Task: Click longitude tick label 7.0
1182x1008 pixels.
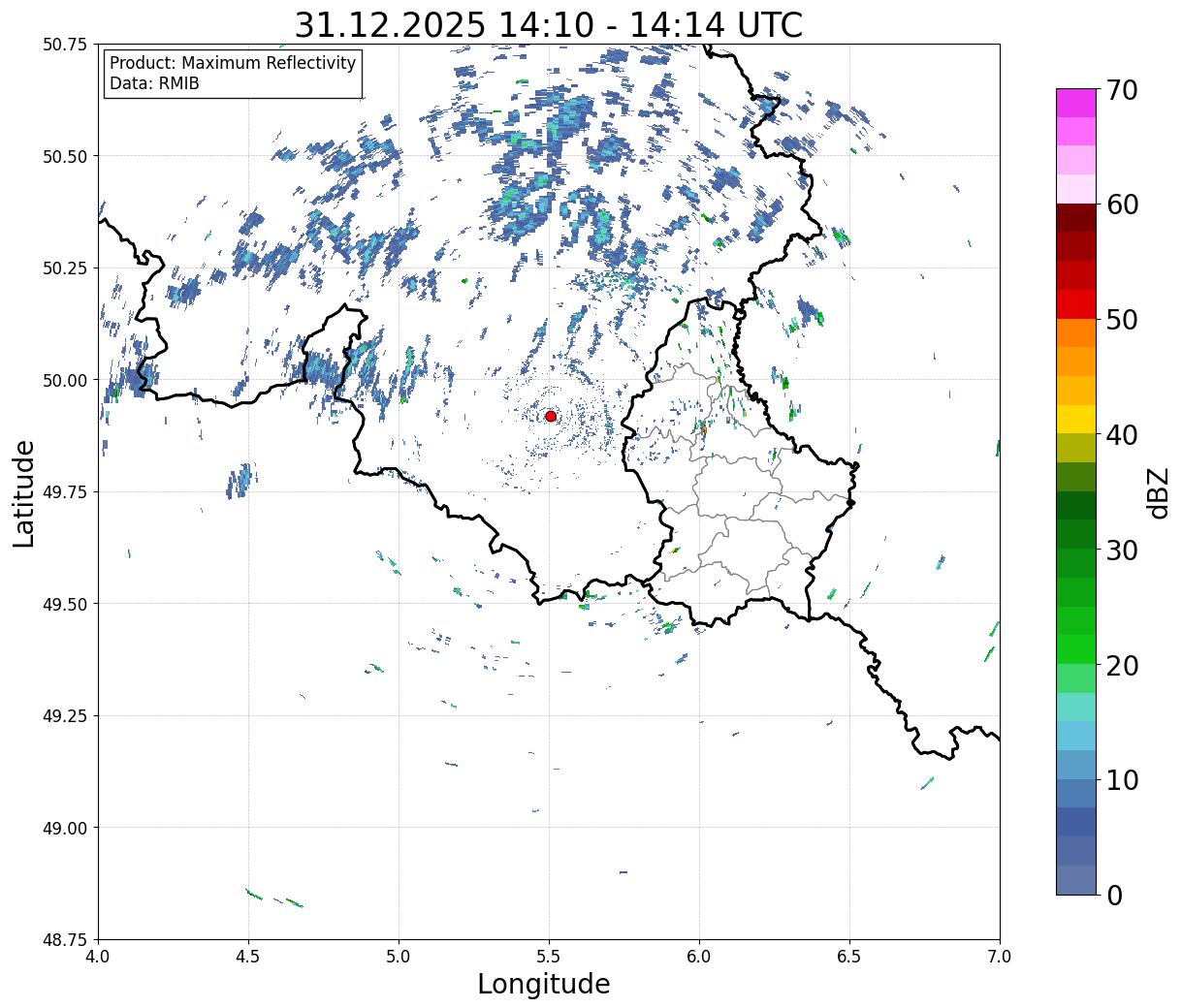Action: (1000, 957)
